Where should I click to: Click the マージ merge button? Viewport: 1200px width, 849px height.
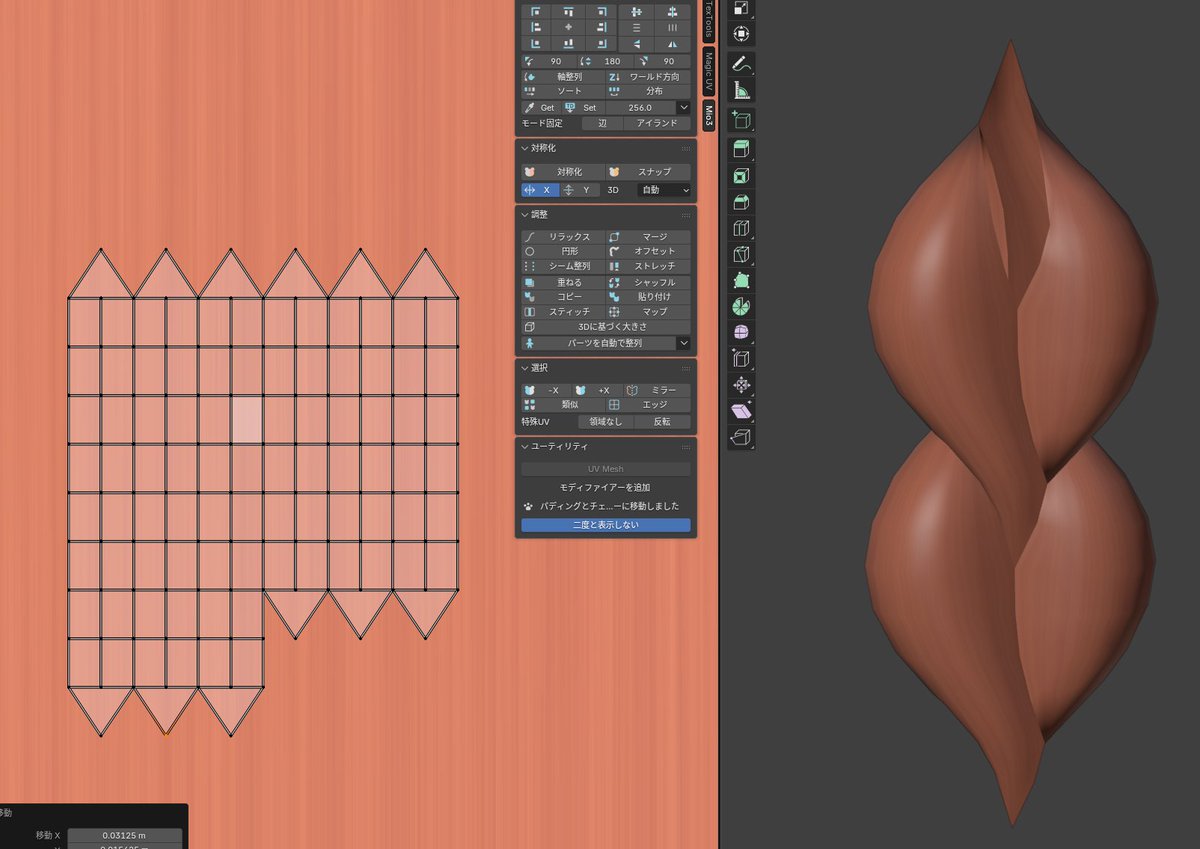click(648, 237)
